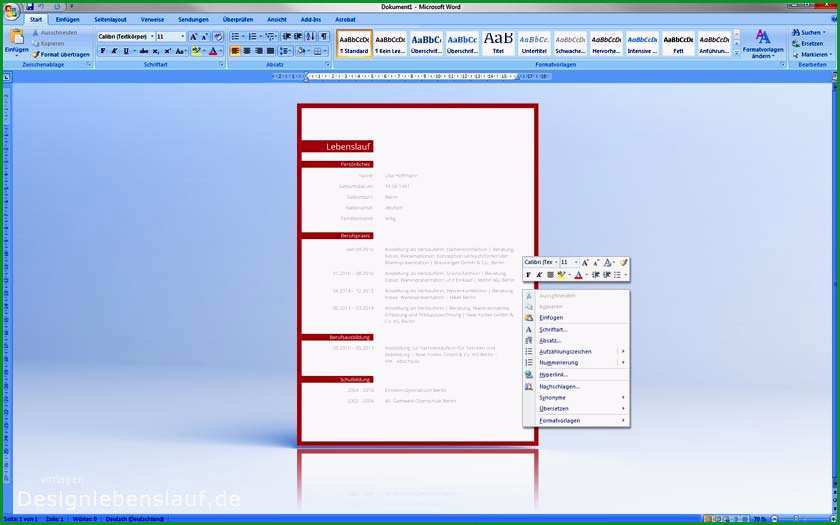
Task: Shrink font size in ribbon
Action: 205,36
